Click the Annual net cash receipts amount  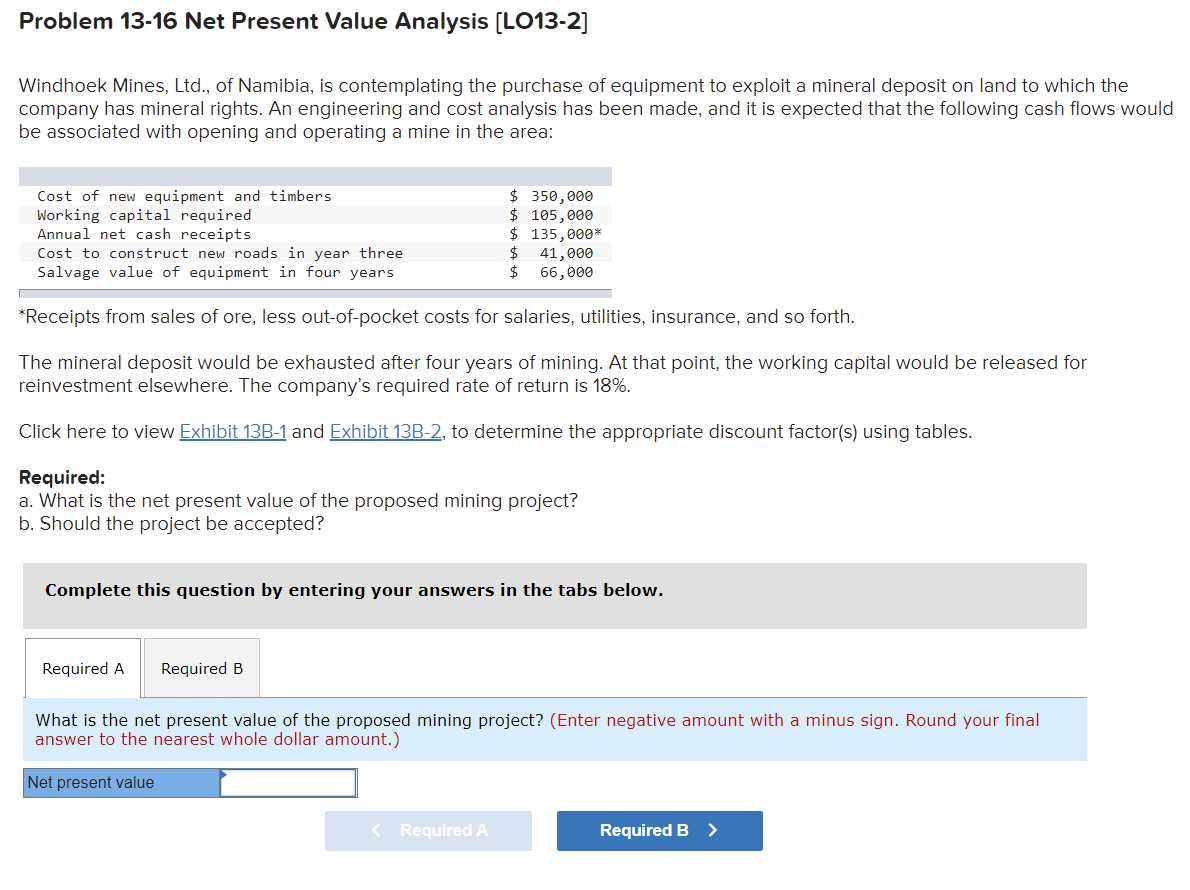click(560, 234)
